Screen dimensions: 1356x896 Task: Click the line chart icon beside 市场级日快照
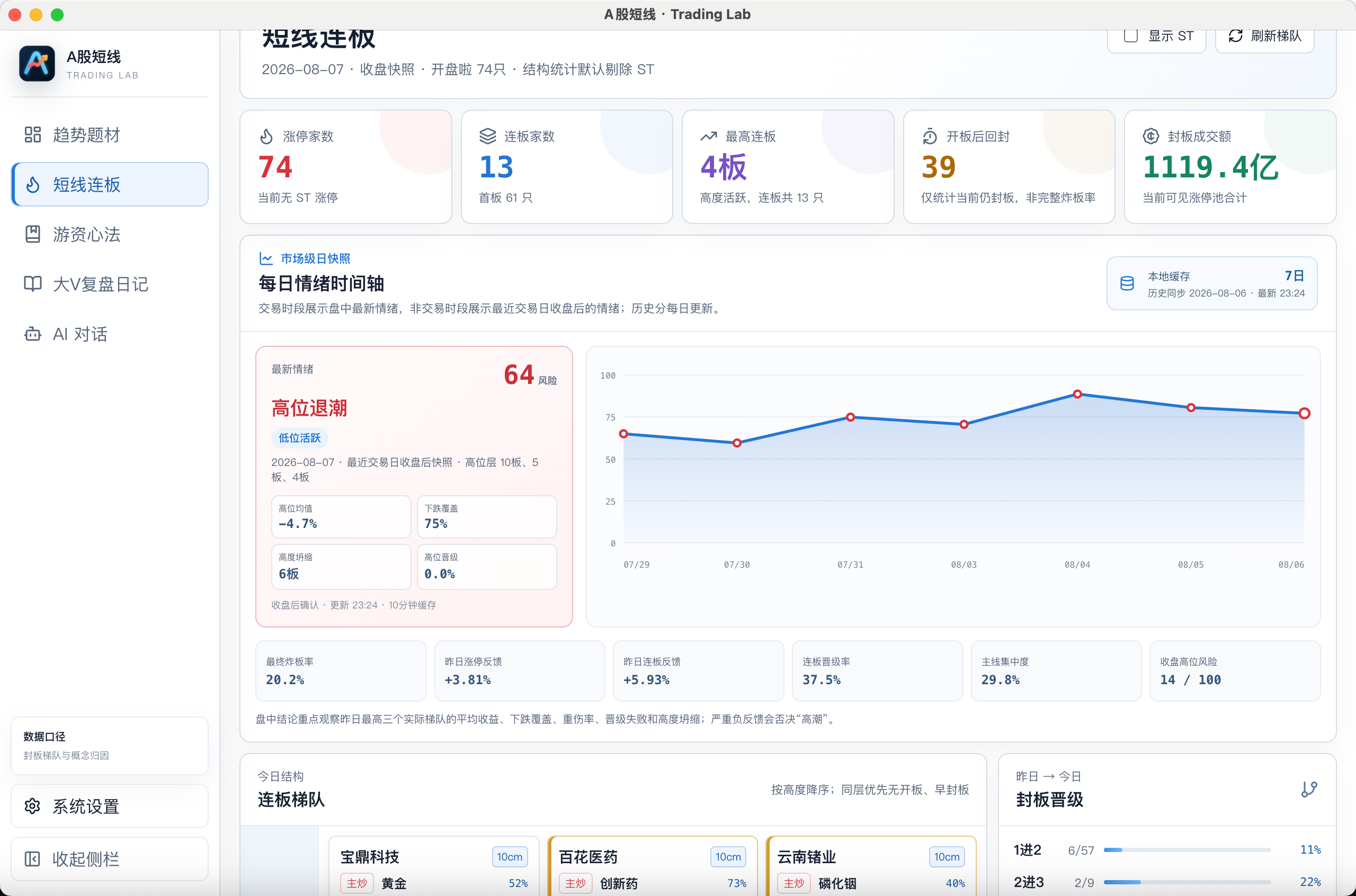[x=266, y=258]
